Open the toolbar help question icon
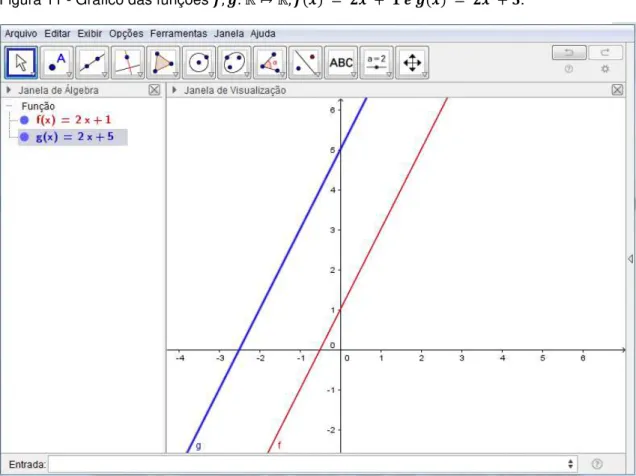 569,69
